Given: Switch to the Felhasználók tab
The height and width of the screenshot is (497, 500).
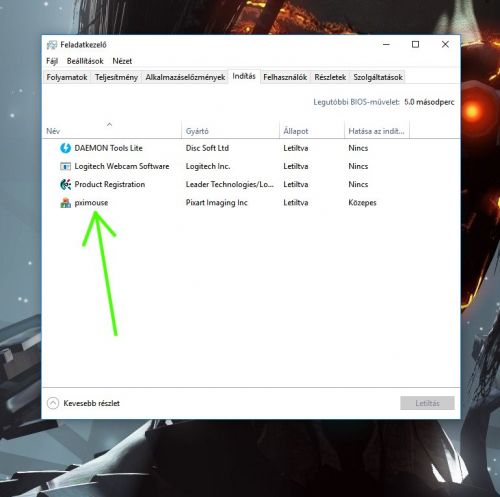Looking at the screenshot, I should (x=285, y=77).
